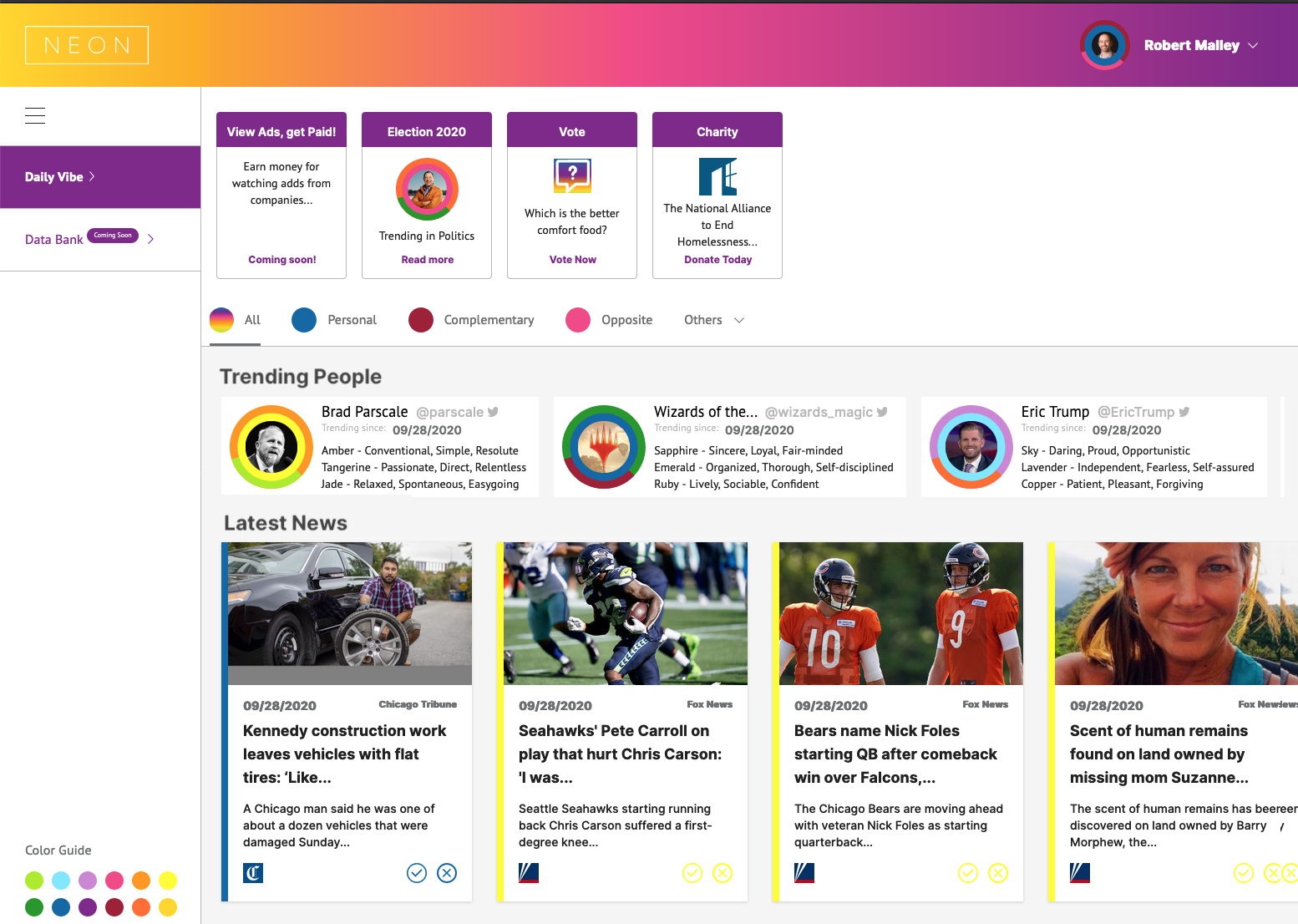Click the Charity card header
This screenshot has height=924, width=1298.
(x=717, y=130)
